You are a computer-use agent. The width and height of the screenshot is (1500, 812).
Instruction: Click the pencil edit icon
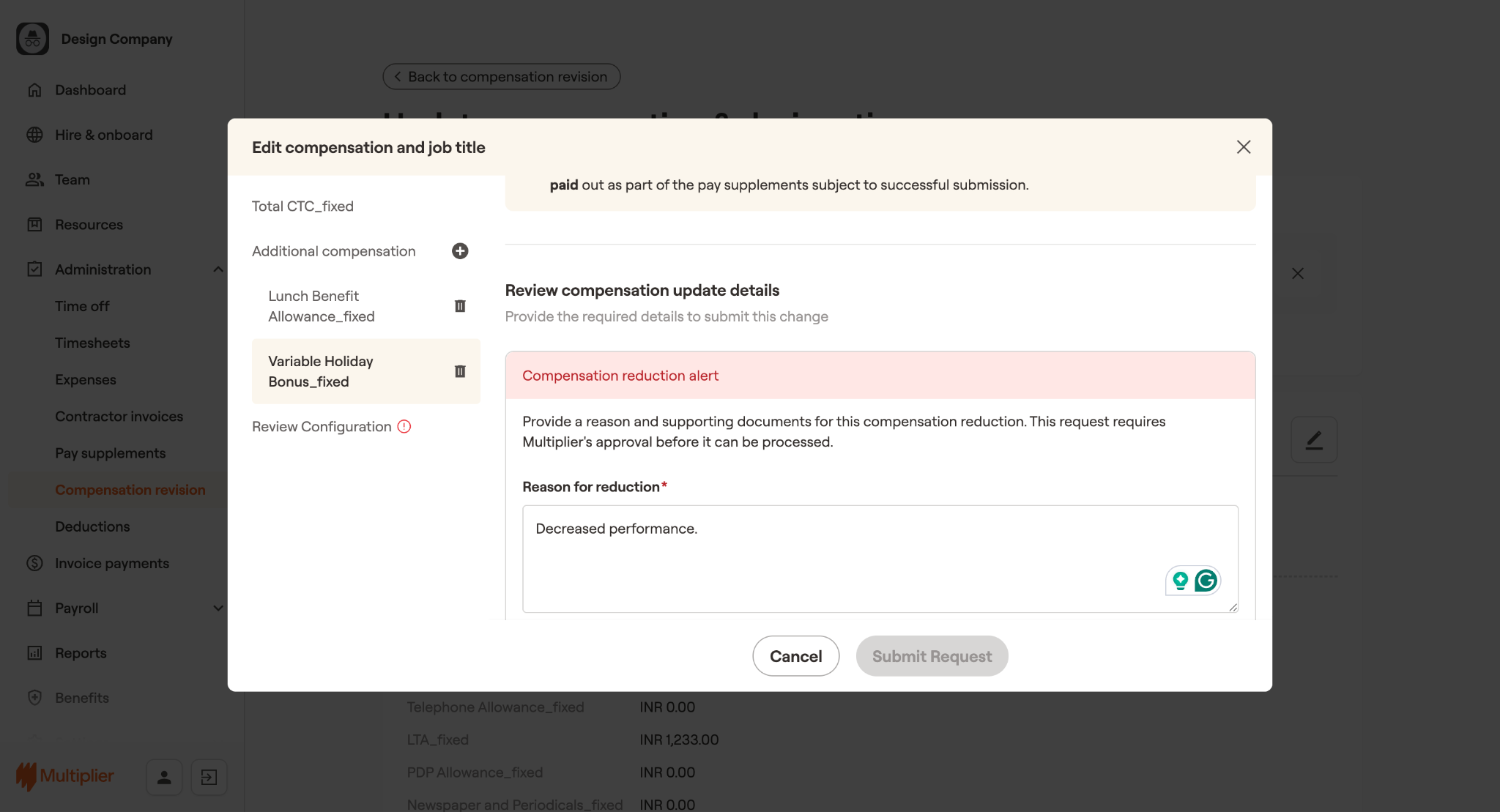(1314, 440)
